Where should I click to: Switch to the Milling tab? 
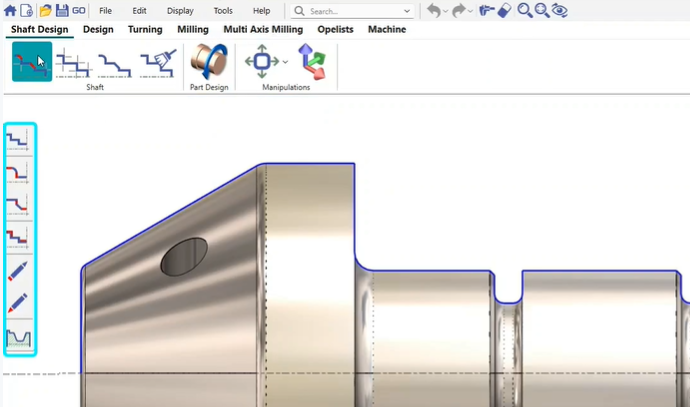(193, 29)
